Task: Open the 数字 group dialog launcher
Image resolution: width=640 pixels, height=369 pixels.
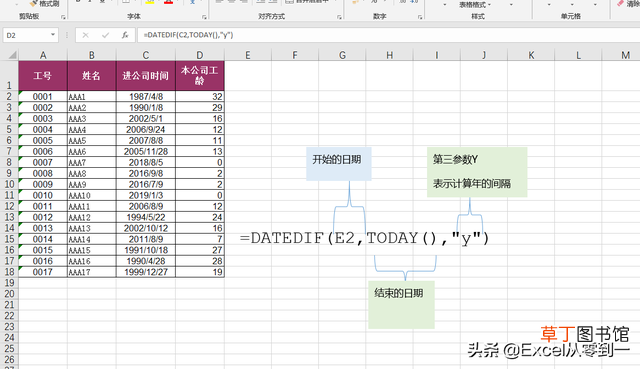Action: 420,17
